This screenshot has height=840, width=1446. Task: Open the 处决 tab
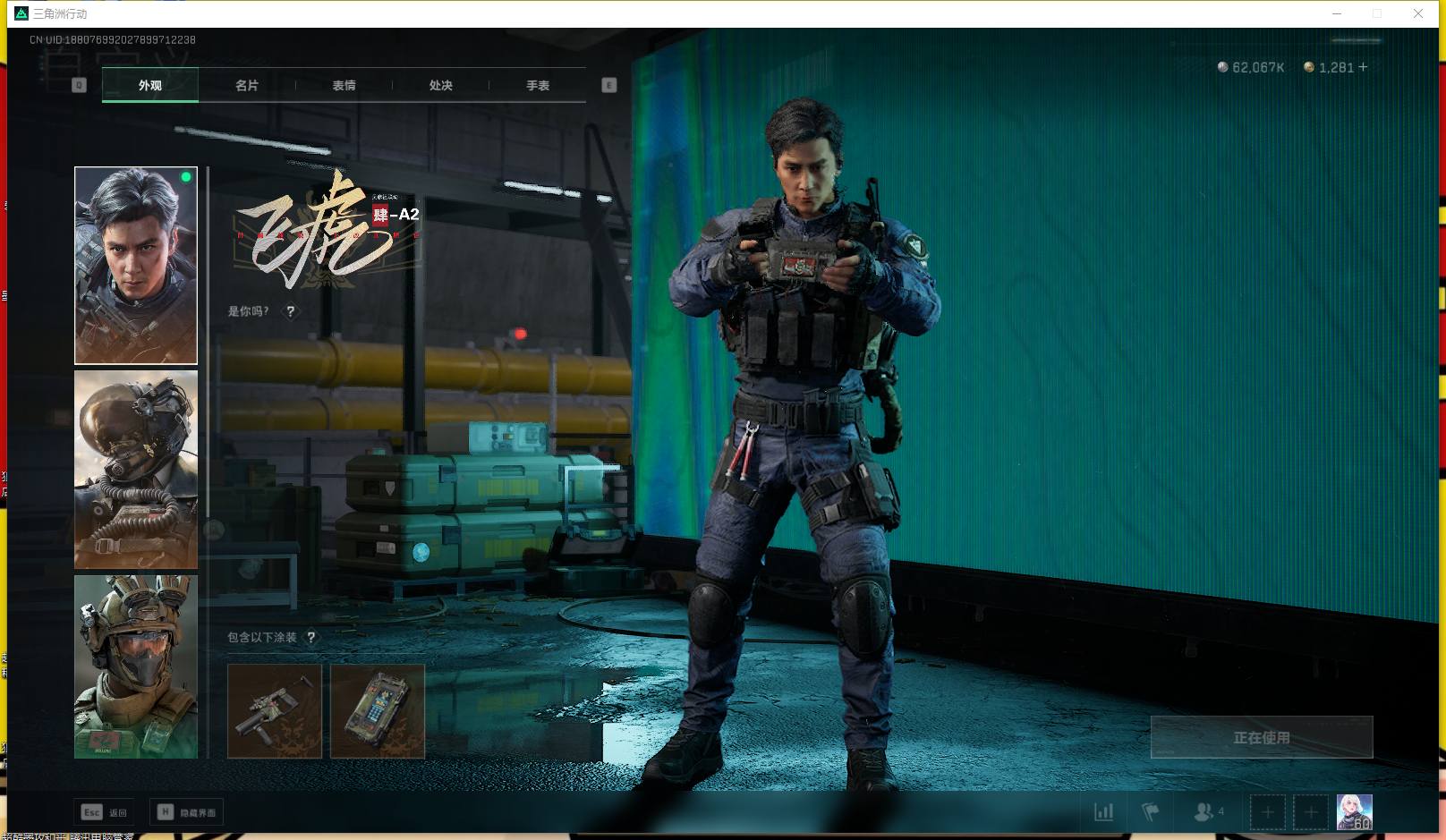click(440, 85)
